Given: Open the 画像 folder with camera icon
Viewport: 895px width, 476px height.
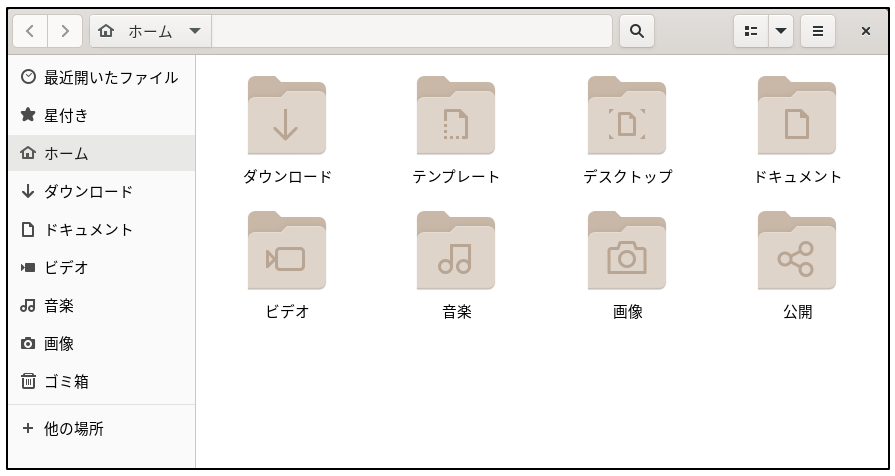Looking at the screenshot, I should pyautogui.click(x=627, y=252).
